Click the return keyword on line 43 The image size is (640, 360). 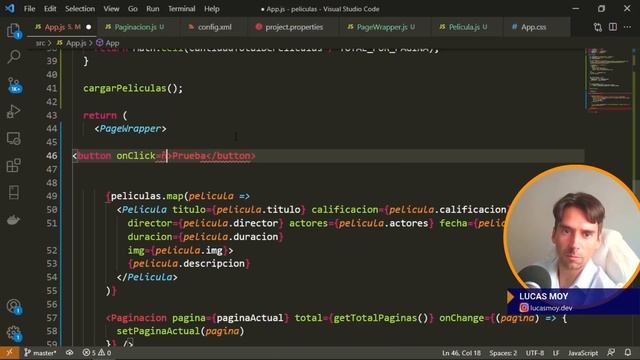(100, 116)
